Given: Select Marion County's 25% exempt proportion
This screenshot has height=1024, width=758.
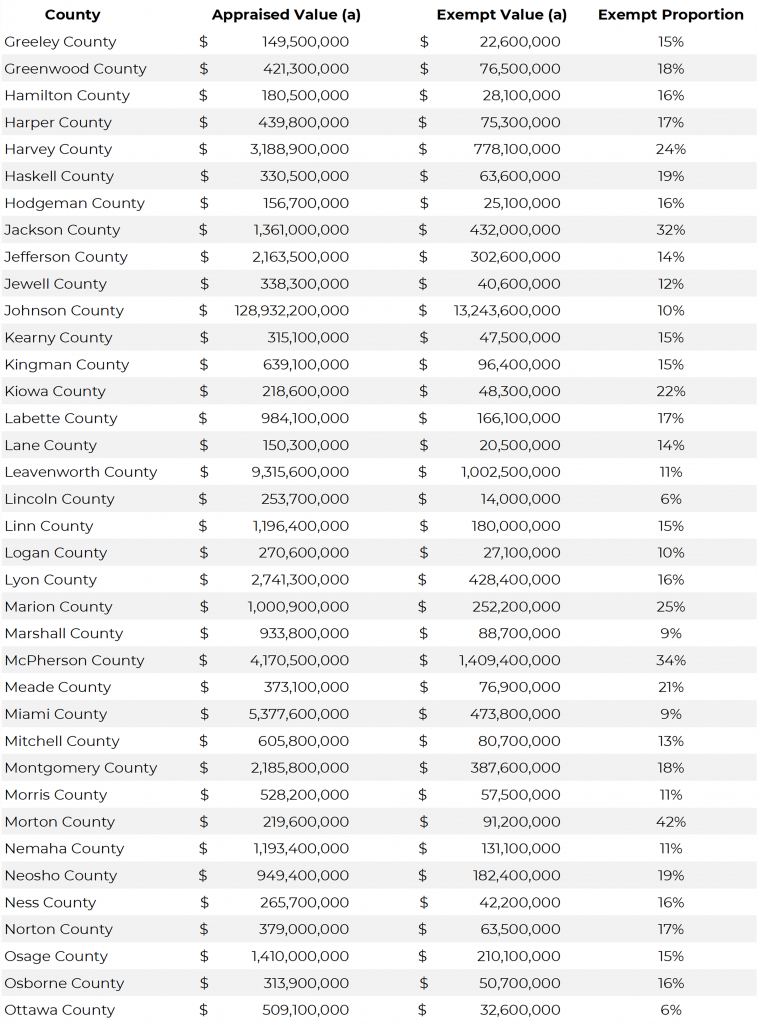Looking at the screenshot, I should click(670, 607).
